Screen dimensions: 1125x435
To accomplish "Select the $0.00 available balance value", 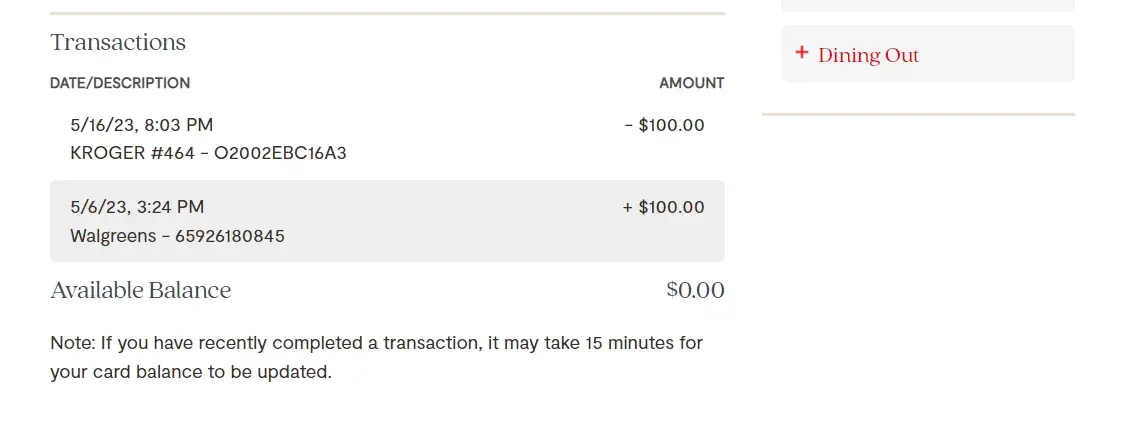I will (695, 290).
